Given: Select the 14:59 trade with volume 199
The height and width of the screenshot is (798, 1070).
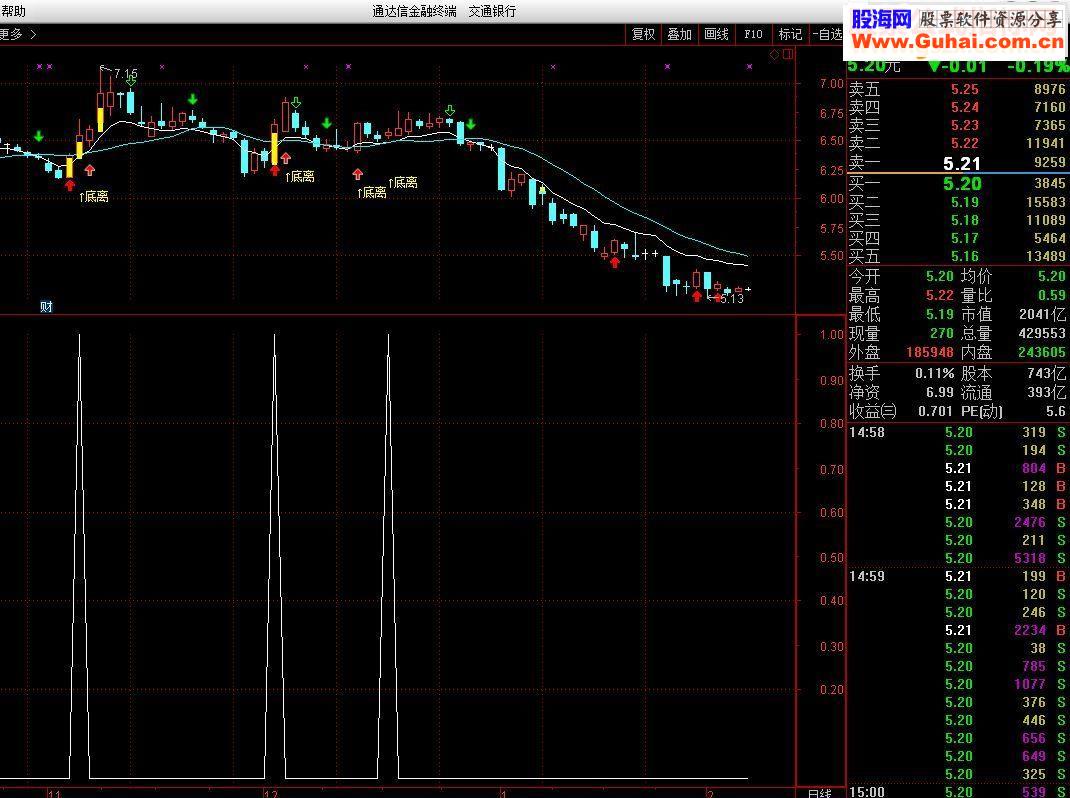Looking at the screenshot, I should point(957,576).
